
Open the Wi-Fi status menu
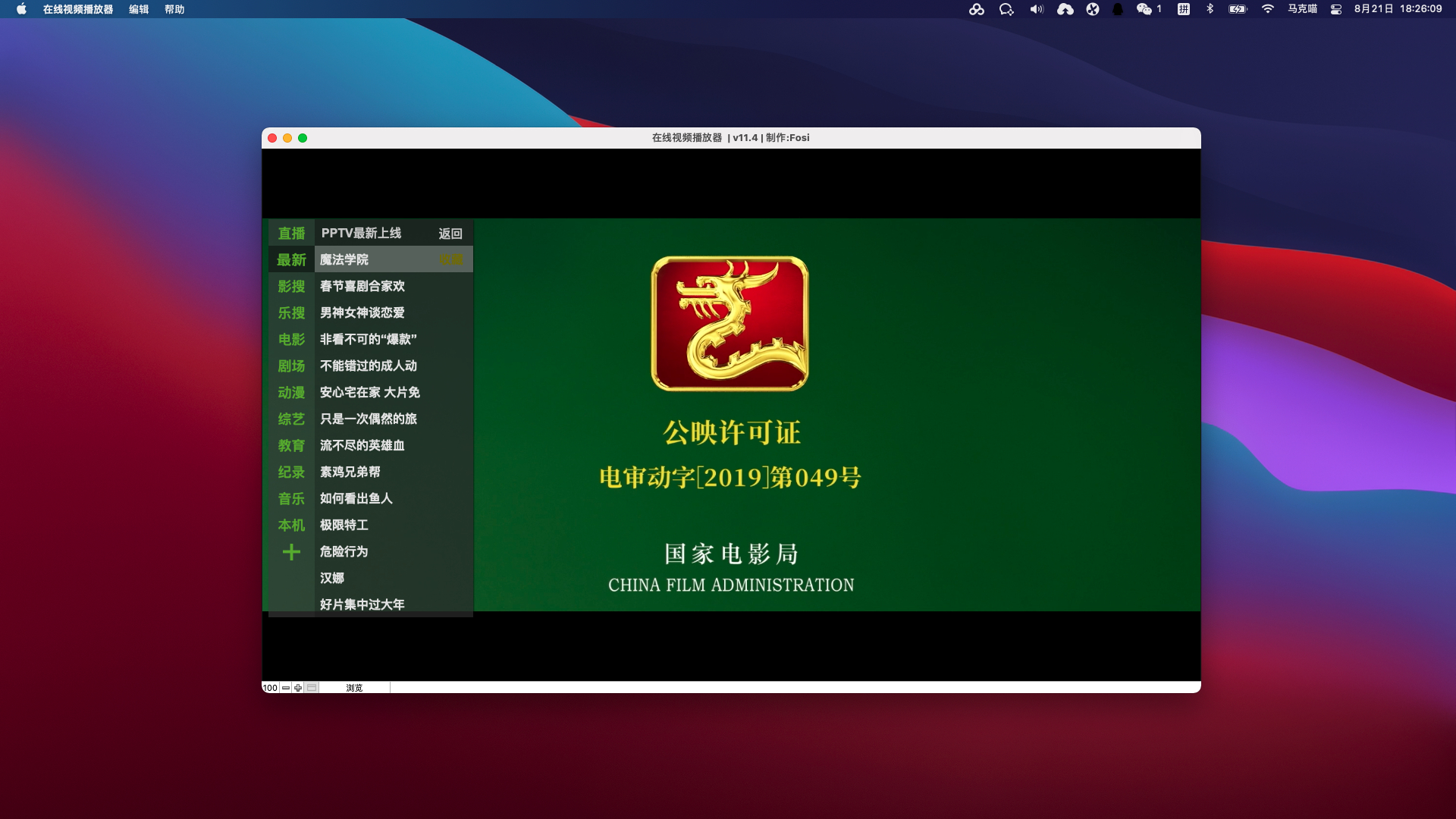1268,9
